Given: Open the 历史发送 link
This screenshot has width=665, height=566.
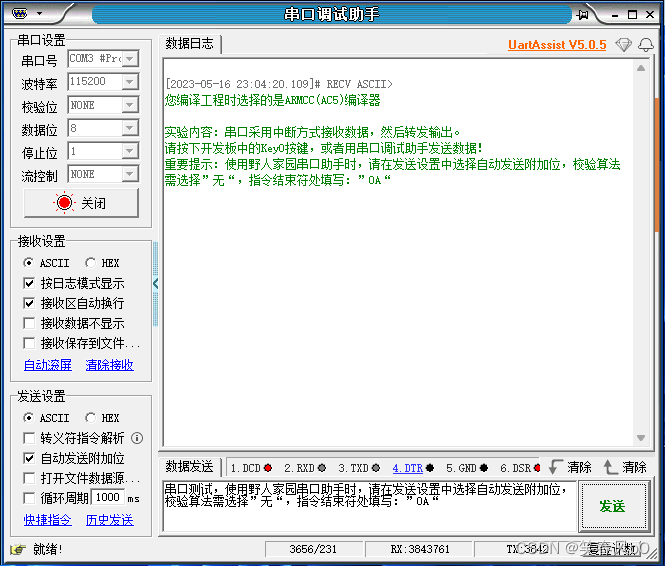Looking at the screenshot, I should coord(109,520).
